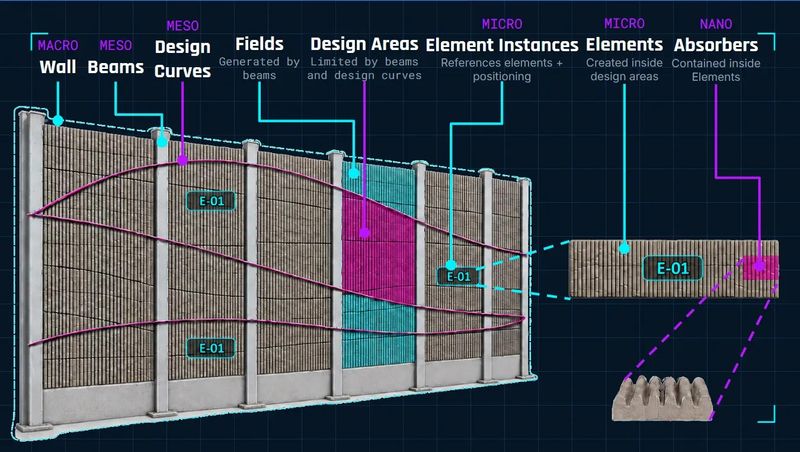Screen dimensions: 800x452
Task: Click the cyan marker dot in the upper cyan field
Action: click(x=354, y=173)
